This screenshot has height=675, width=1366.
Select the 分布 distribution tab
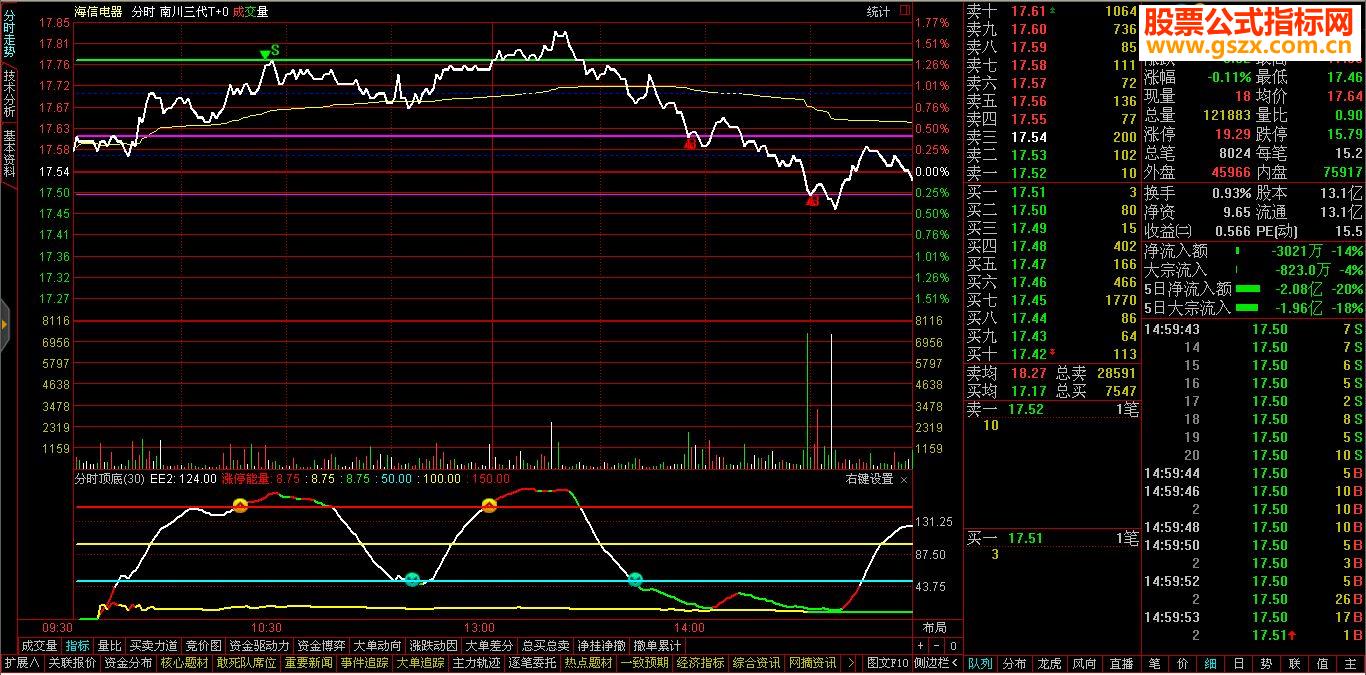1014,663
